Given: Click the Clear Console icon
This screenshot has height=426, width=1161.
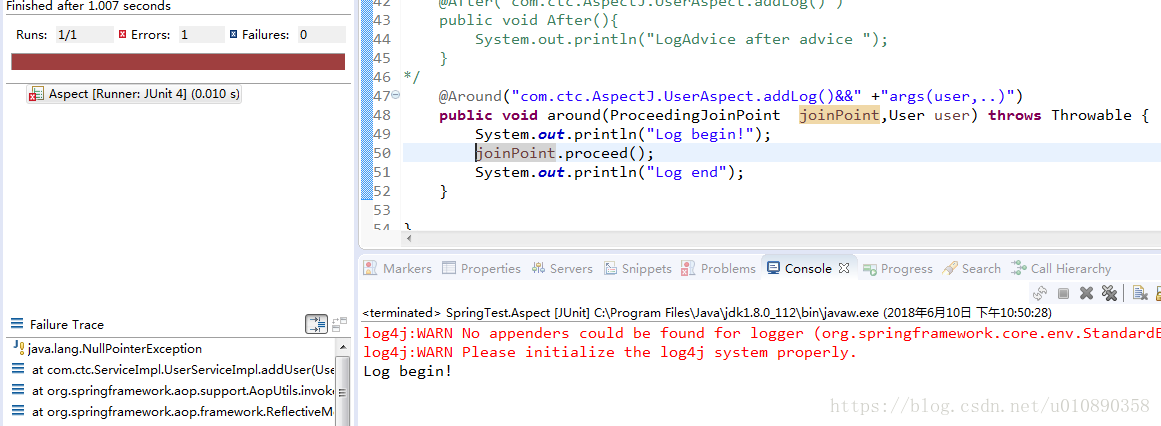Looking at the screenshot, I should [x=1141, y=293].
